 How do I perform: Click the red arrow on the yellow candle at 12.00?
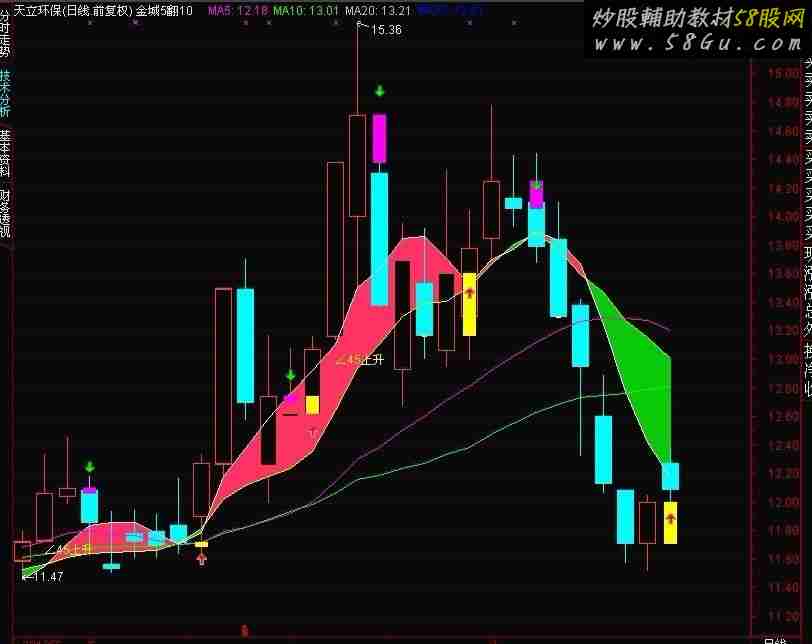670,518
